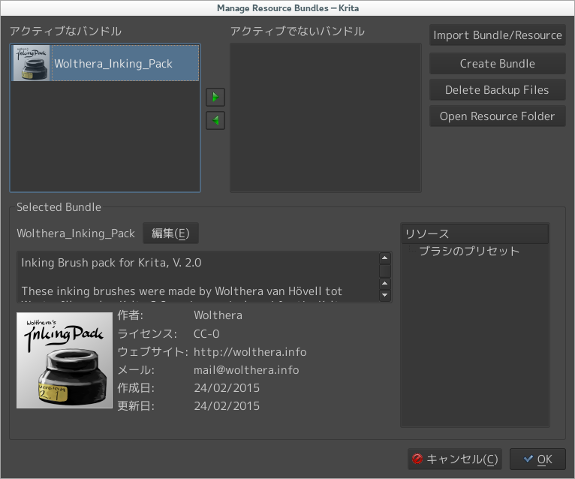Click the empty アクティブでないバンドル list box
This screenshot has height=479, width=575.
click(326, 118)
